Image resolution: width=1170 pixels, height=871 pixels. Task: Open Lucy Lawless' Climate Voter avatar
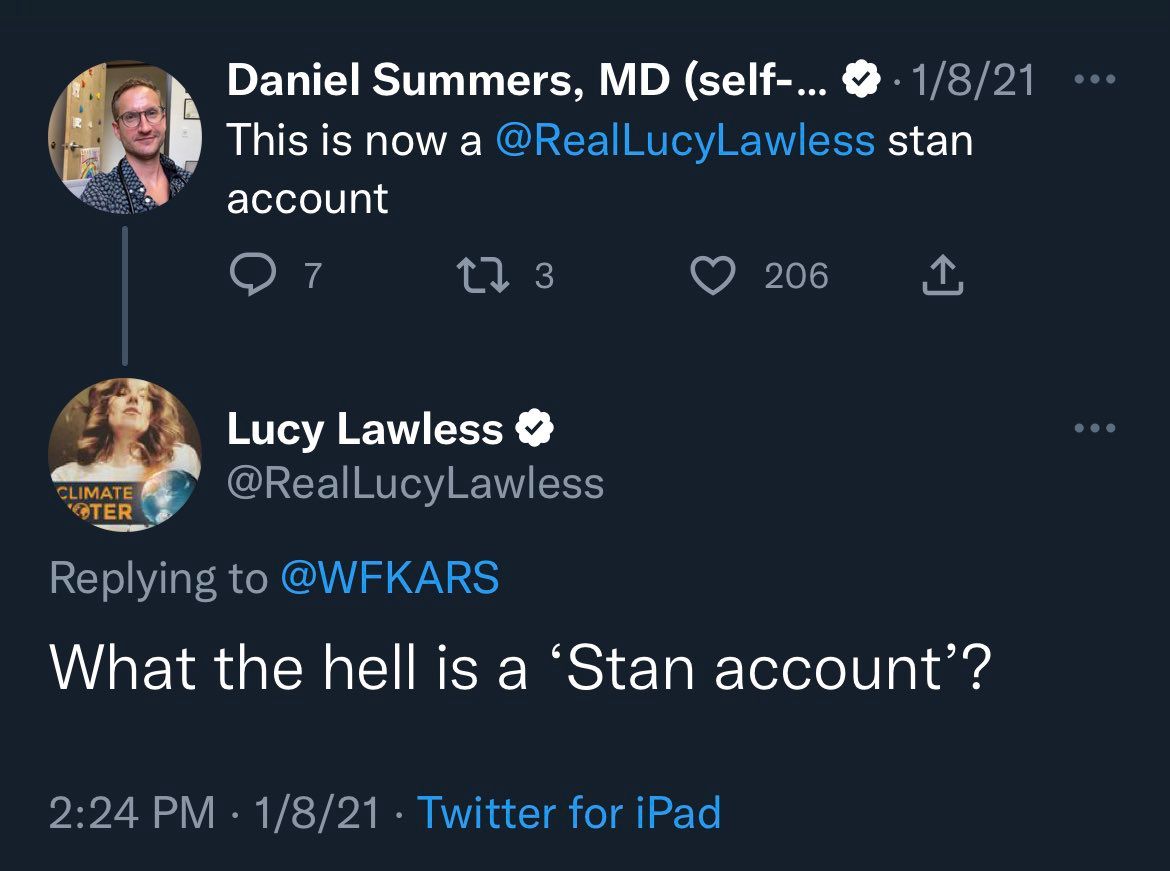125,454
